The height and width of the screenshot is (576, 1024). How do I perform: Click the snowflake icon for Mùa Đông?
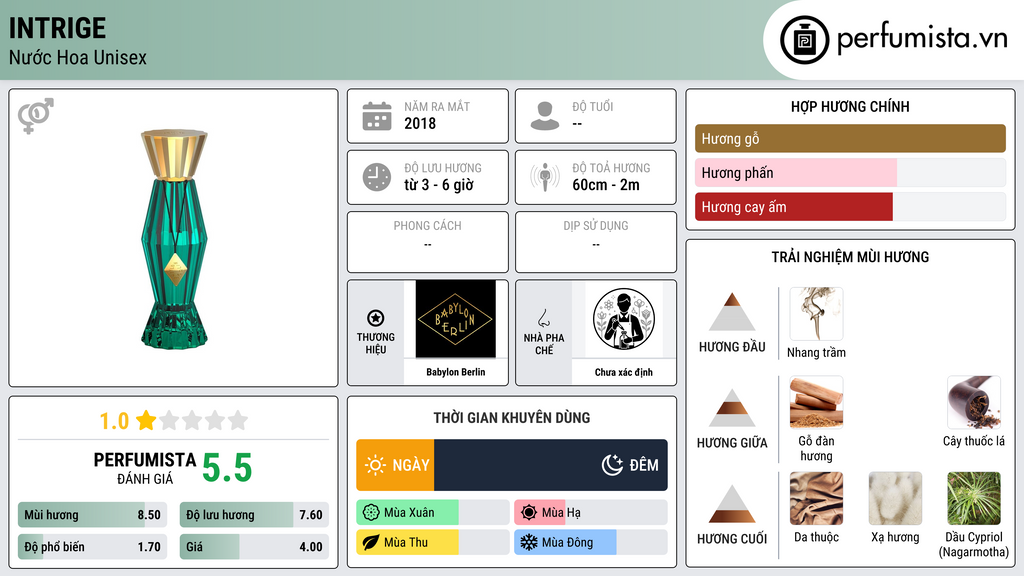click(529, 543)
